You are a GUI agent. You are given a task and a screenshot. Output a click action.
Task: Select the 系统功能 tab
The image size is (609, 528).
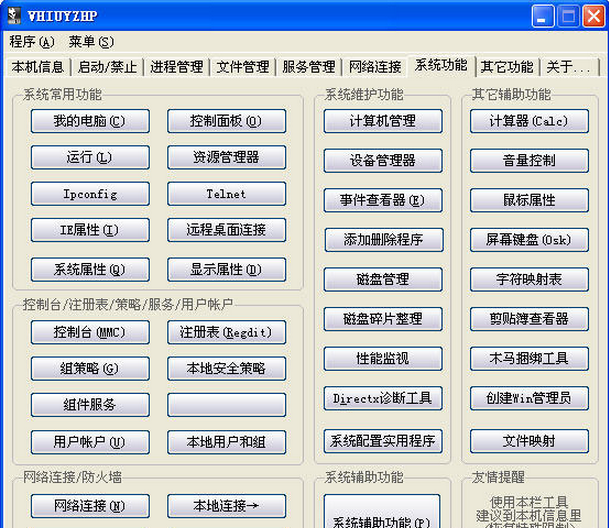pyautogui.click(x=441, y=65)
